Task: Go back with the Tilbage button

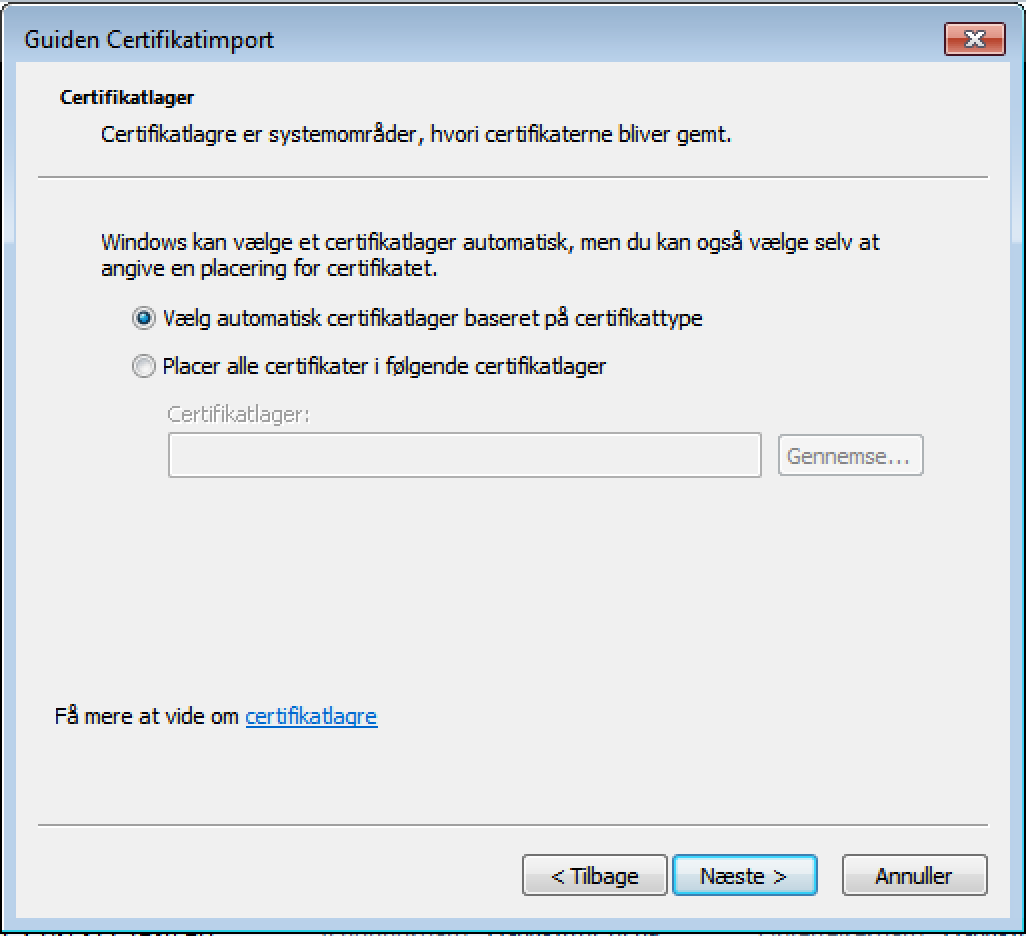Action: [x=594, y=876]
